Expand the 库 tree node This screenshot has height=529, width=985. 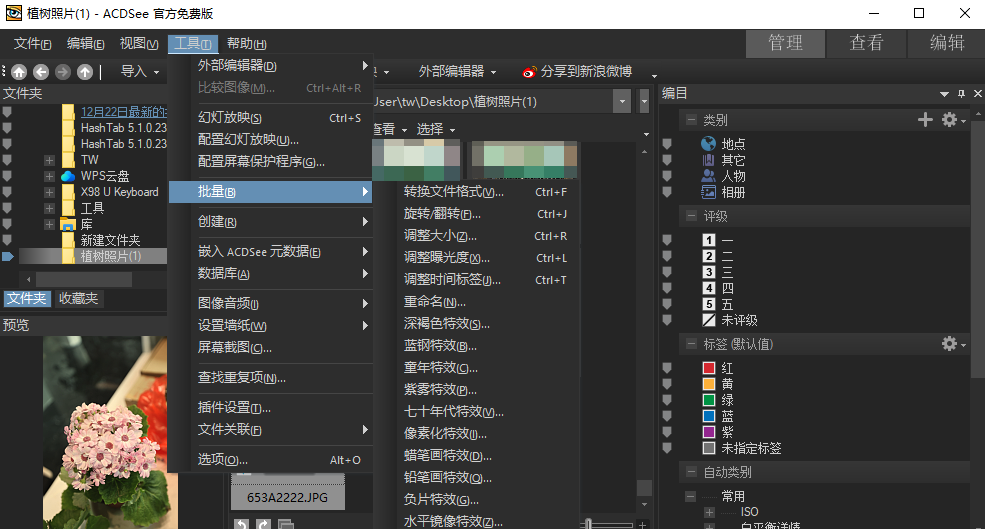point(49,224)
